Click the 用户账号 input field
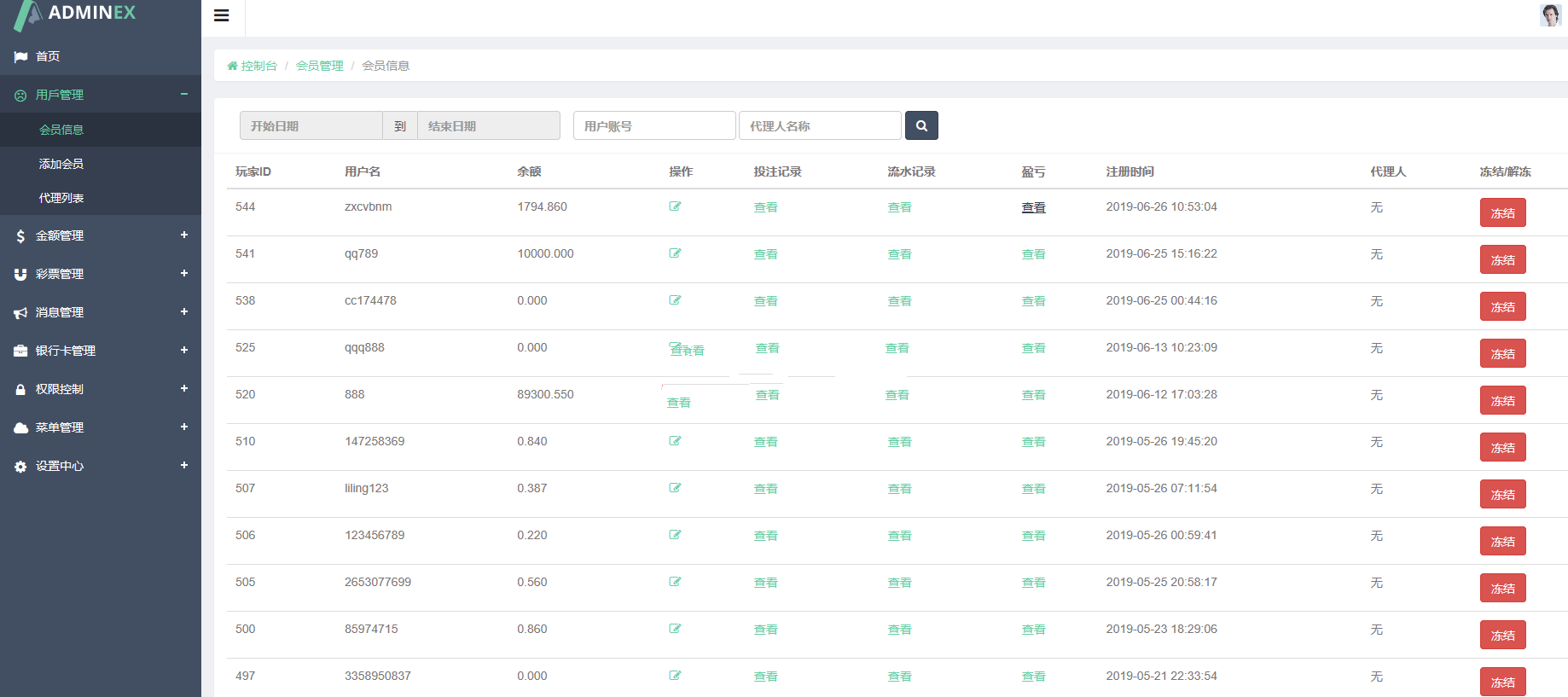Viewport: 1568px width, 697px height. coord(653,126)
